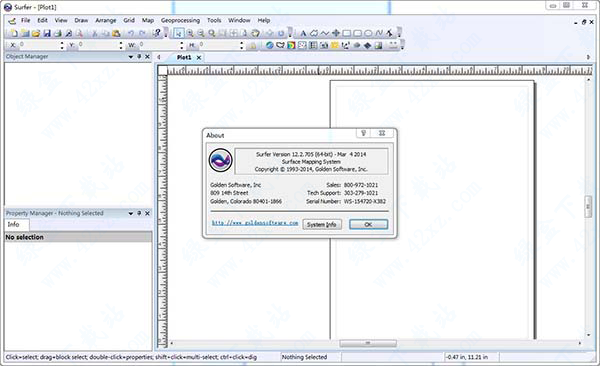The width and height of the screenshot is (600, 366).
Task: Create a new vector map
Action: click(x=346, y=46)
